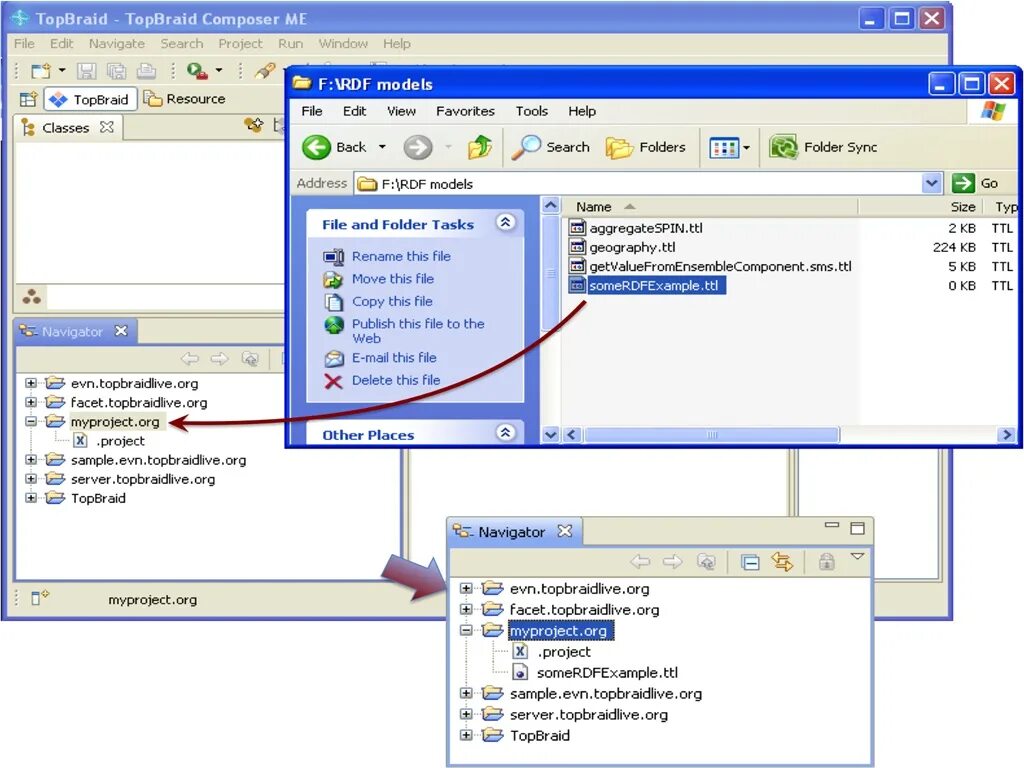
Task: Open Search in Explorer toolbar
Action: (x=551, y=147)
